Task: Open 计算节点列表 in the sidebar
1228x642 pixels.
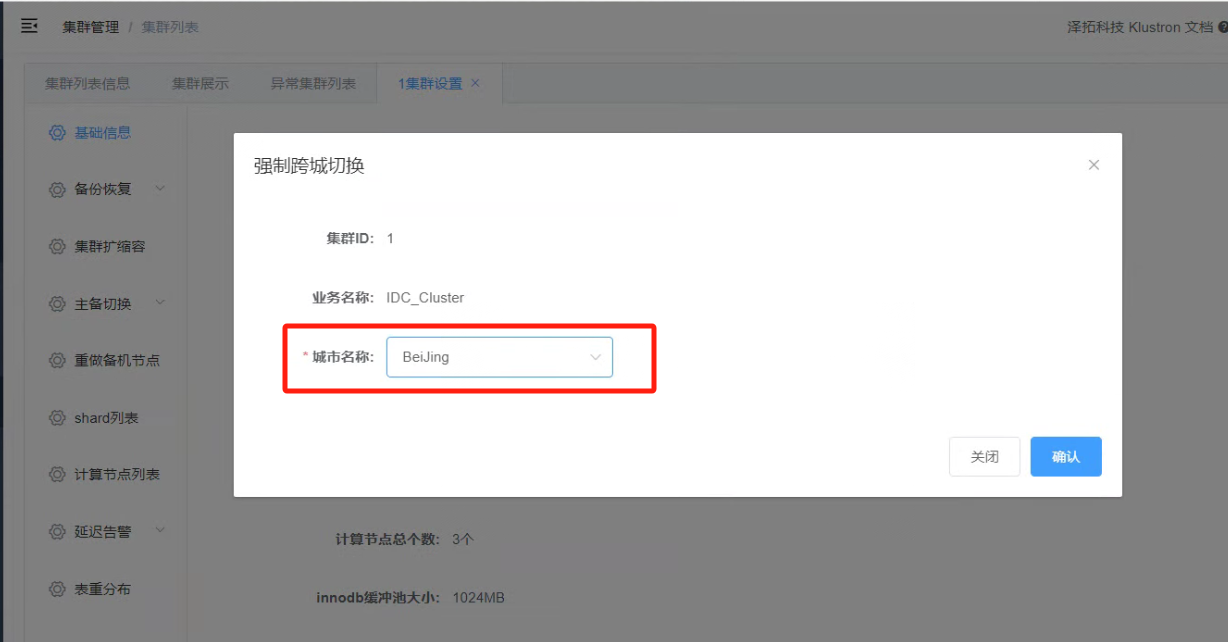Action: click(x=117, y=474)
